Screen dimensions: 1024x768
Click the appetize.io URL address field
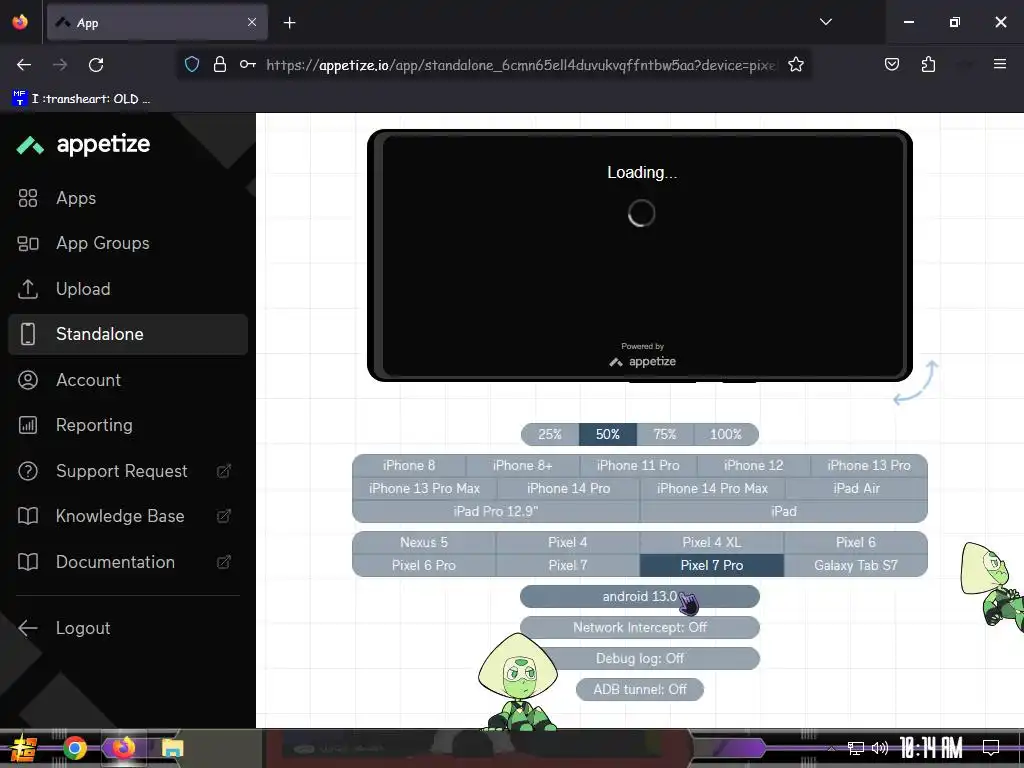[520, 65]
